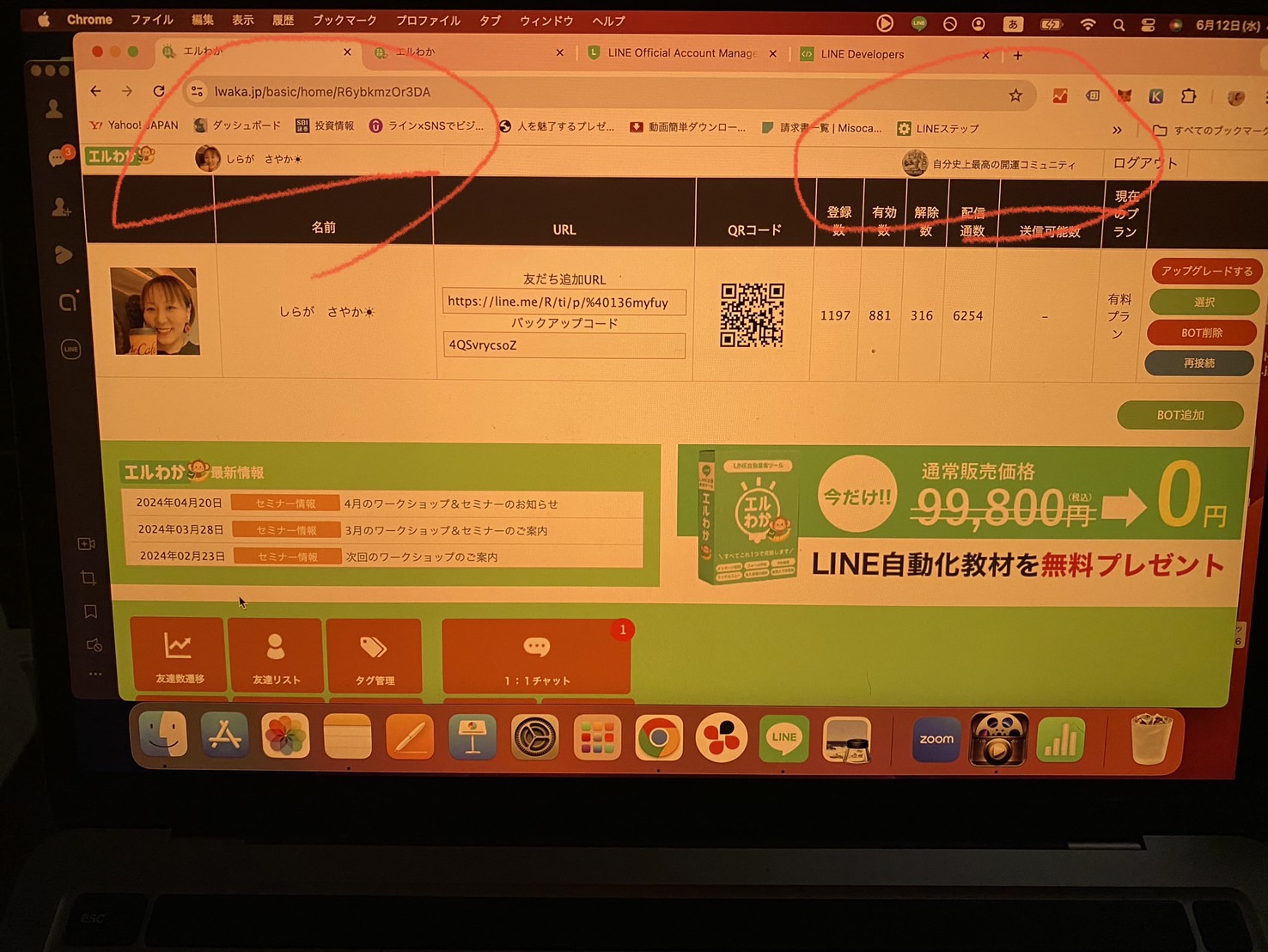Image resolution: width=1268 pixels, height=952 pixels.
Task: Click the green 選択 button
Action: coord(1204,302)
